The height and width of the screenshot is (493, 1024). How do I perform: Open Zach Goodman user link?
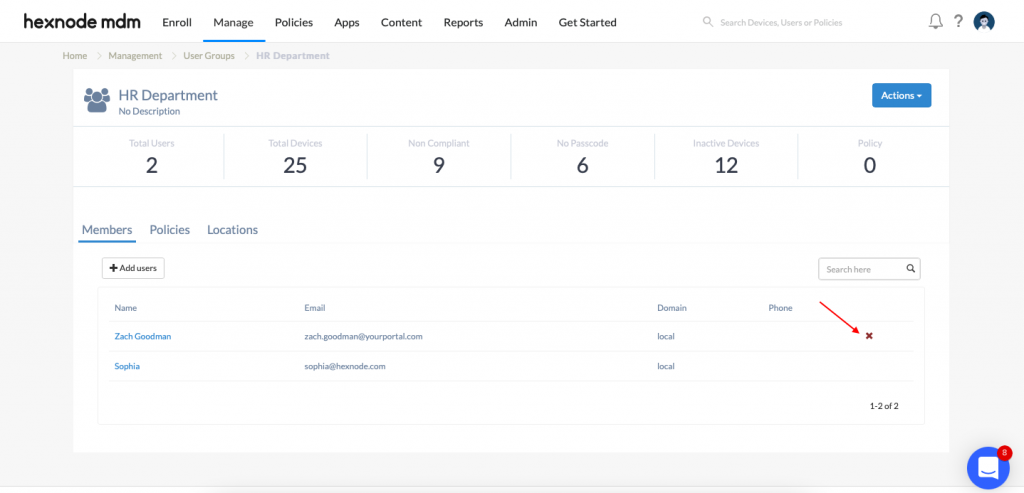click(143, 336)
